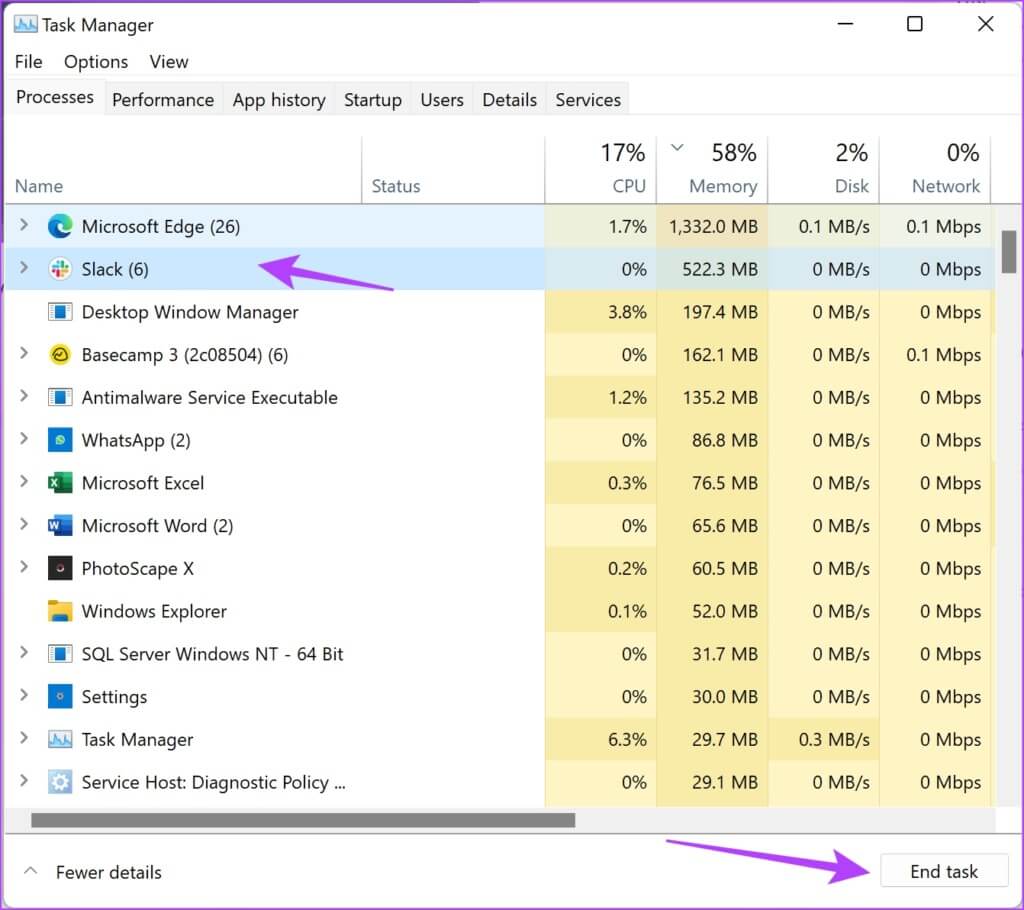Click the Microsoft Word icon
This screenshot has width=1024, height=910.
coord(60,525)
